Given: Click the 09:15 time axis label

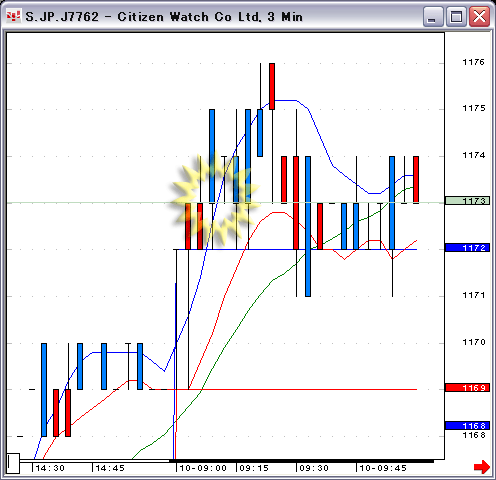Looking at the screenshot, I should coord(254,468).
